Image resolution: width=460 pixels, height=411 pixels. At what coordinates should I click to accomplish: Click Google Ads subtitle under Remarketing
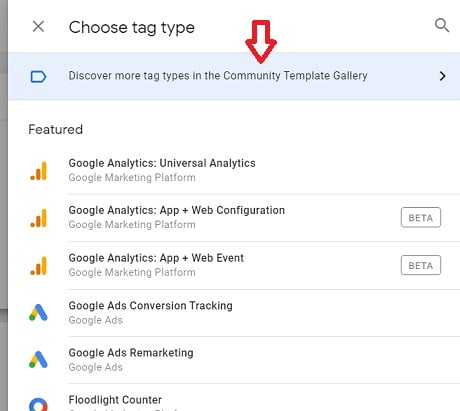pyautogui.click(x=96, y=367)
